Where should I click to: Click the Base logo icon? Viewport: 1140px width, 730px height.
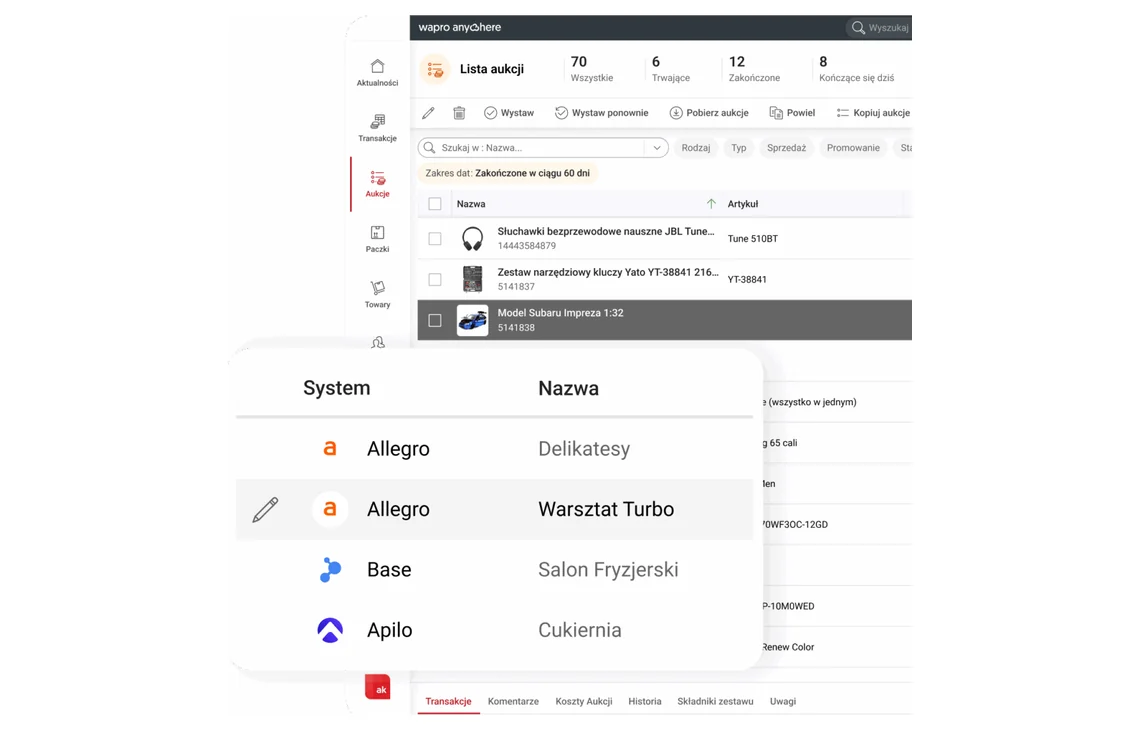[330, 569]
